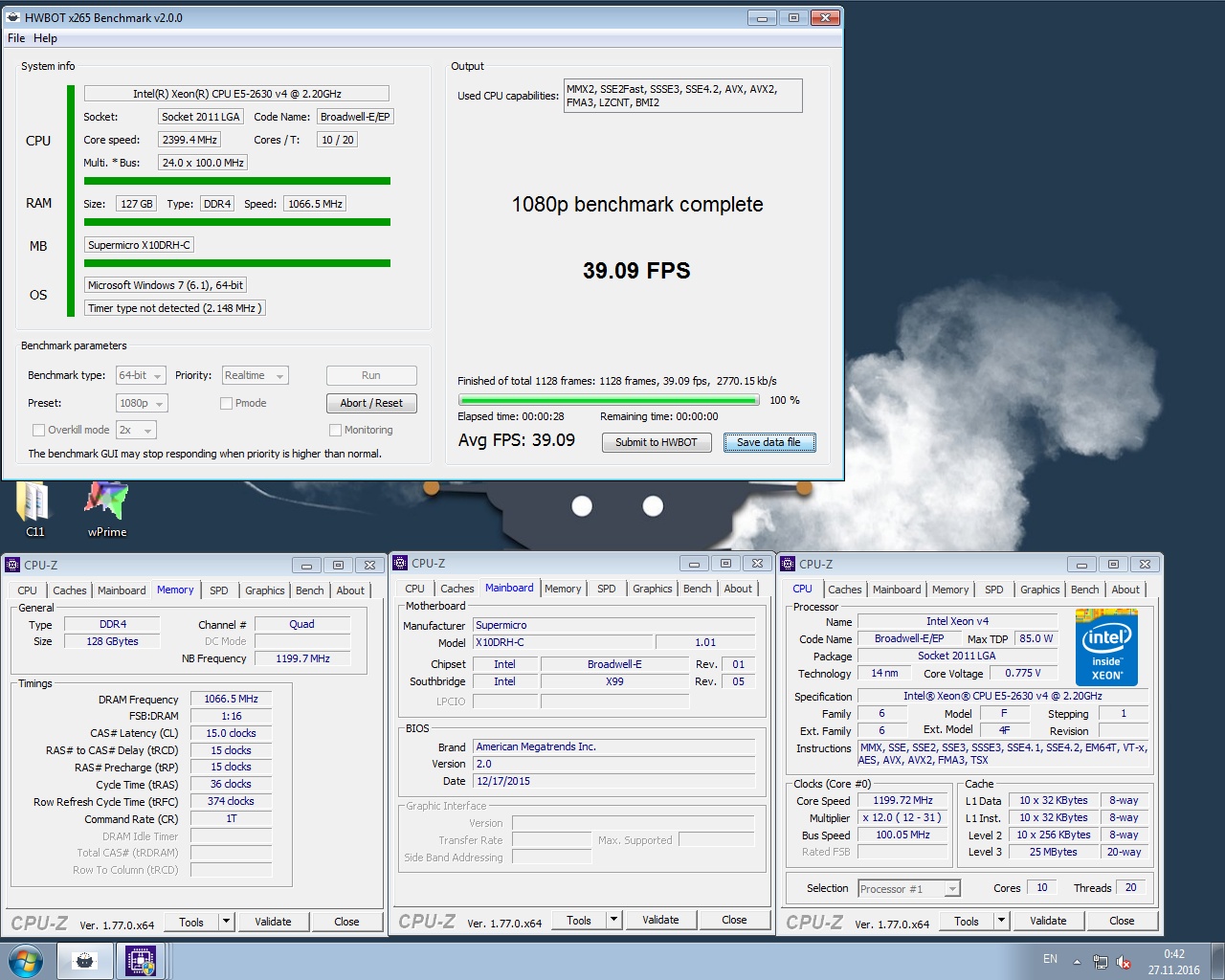Toggle the Pmode checkbox

227,403
